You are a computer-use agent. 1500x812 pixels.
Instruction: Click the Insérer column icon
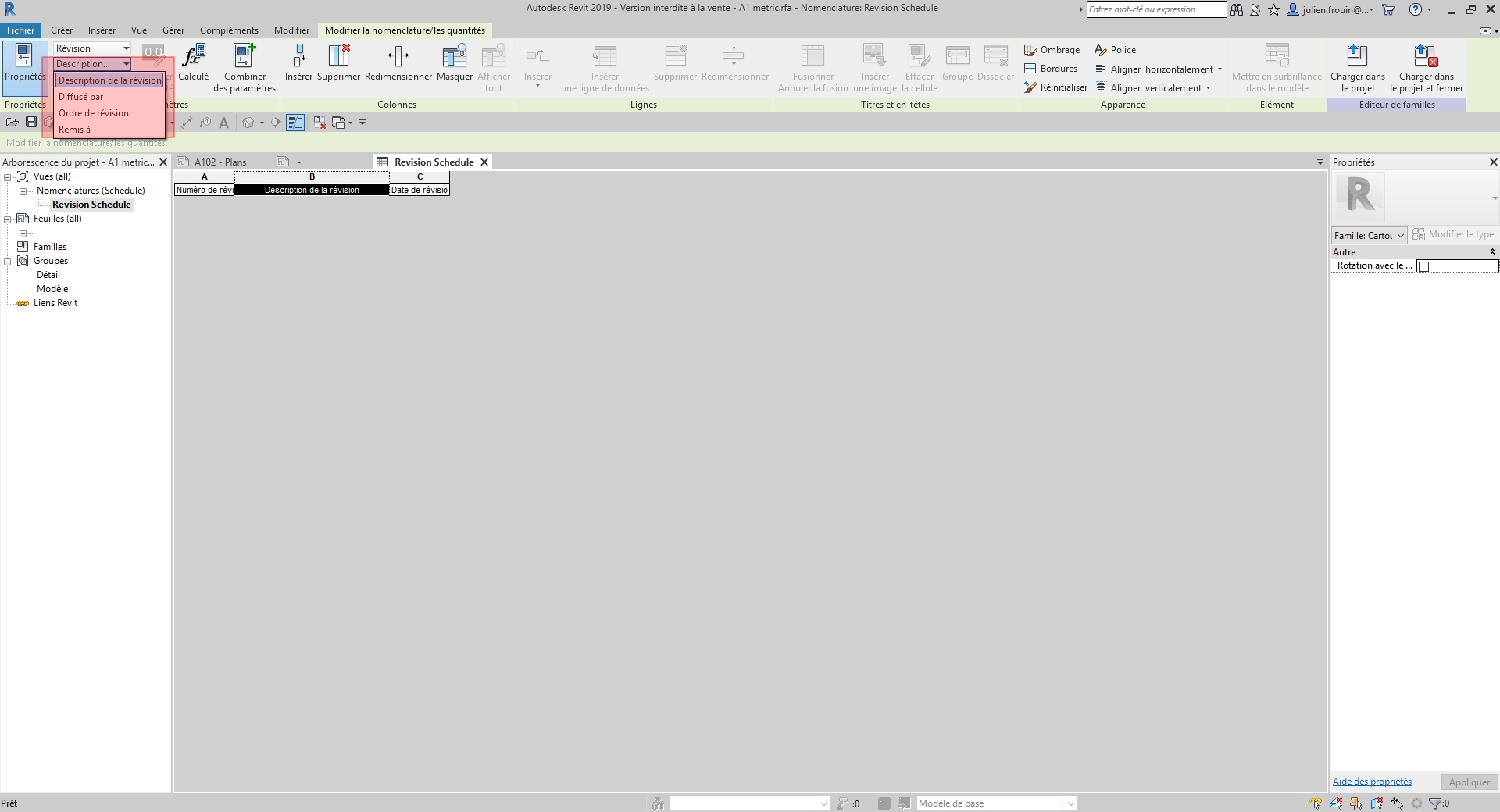298,57
